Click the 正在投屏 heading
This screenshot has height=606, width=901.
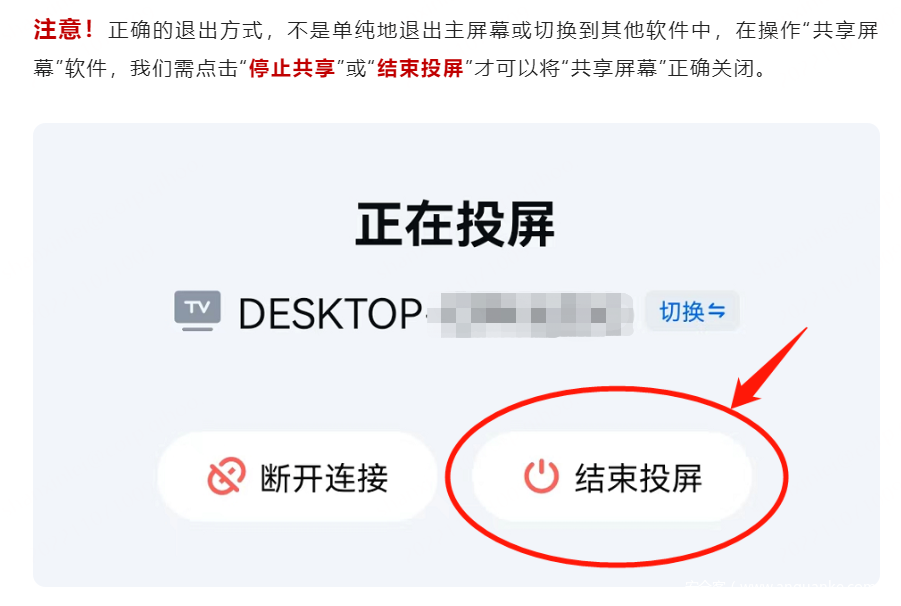tap(455, 224)
